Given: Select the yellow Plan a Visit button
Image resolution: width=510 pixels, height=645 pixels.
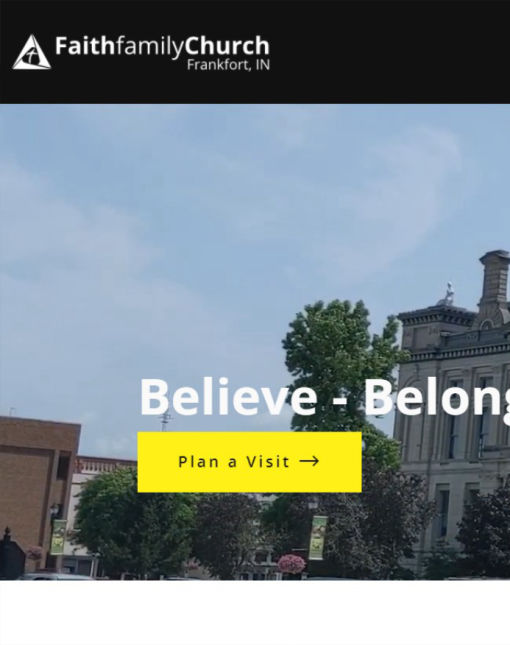Looking at the screenshot, I should [x=249, y=462].
